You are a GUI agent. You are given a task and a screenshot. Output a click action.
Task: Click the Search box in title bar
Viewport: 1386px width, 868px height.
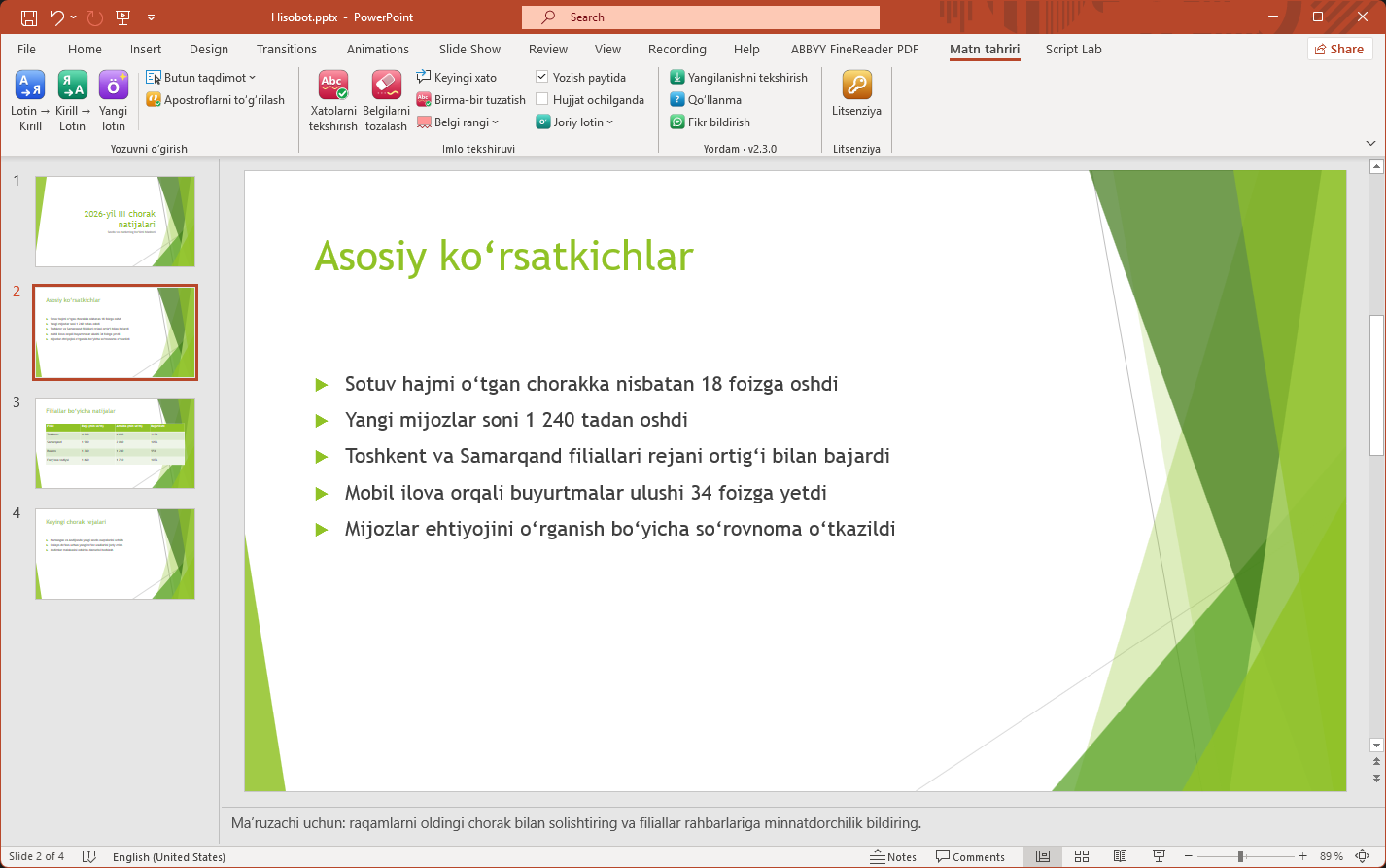[x=701, y=17]
